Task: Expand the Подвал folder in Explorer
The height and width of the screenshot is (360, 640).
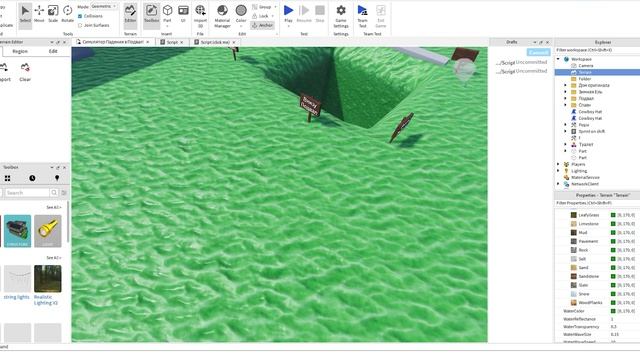Action: [x=565, y=98]
